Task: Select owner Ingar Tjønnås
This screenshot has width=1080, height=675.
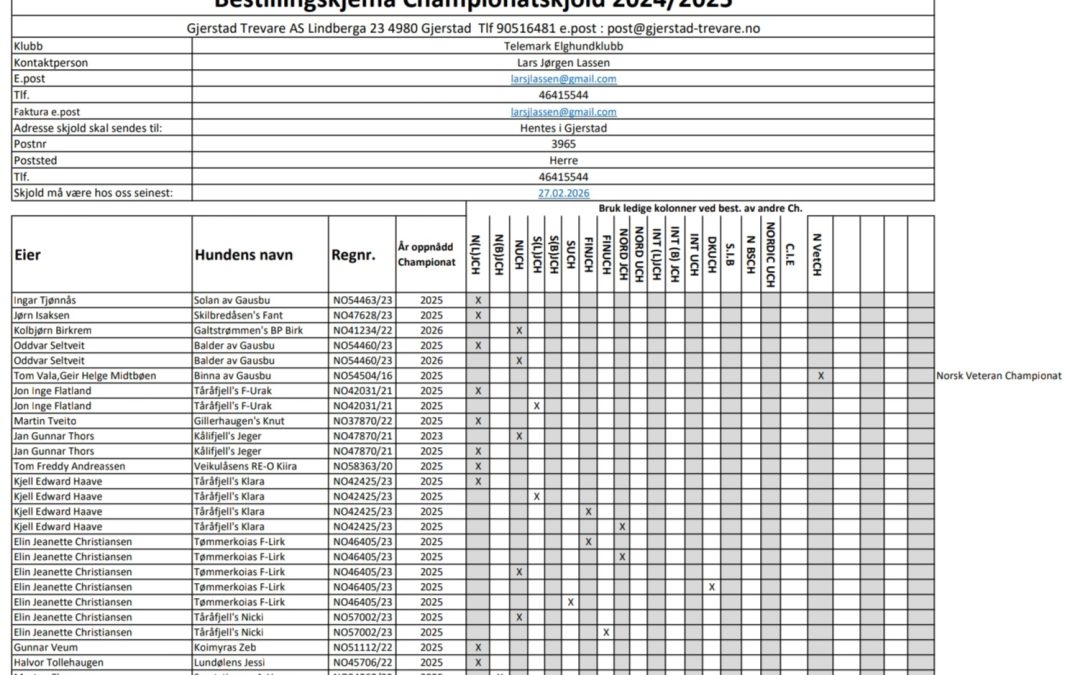Action: click(45, 300)
